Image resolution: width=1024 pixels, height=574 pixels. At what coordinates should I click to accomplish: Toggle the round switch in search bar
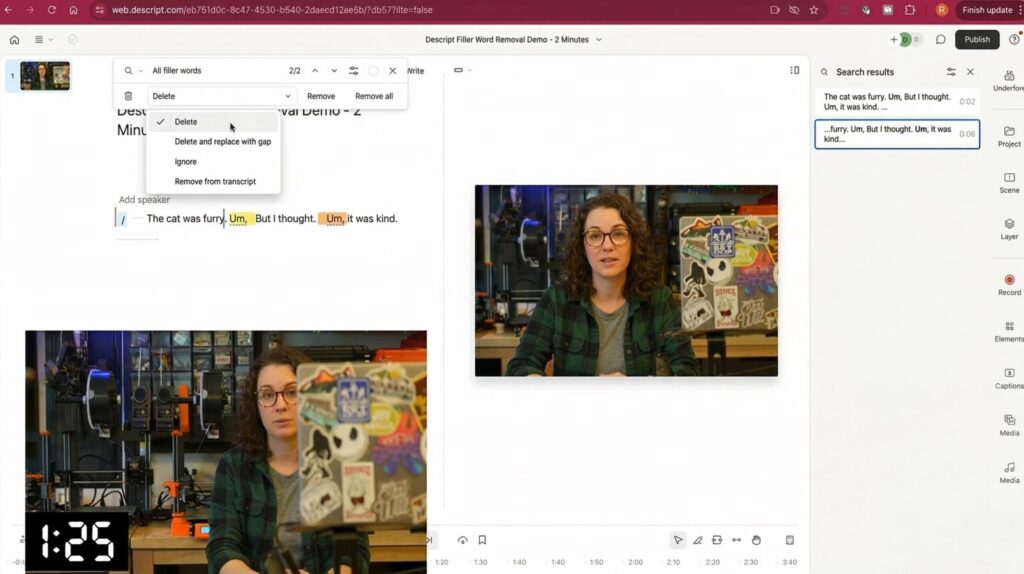coord(373,71)
